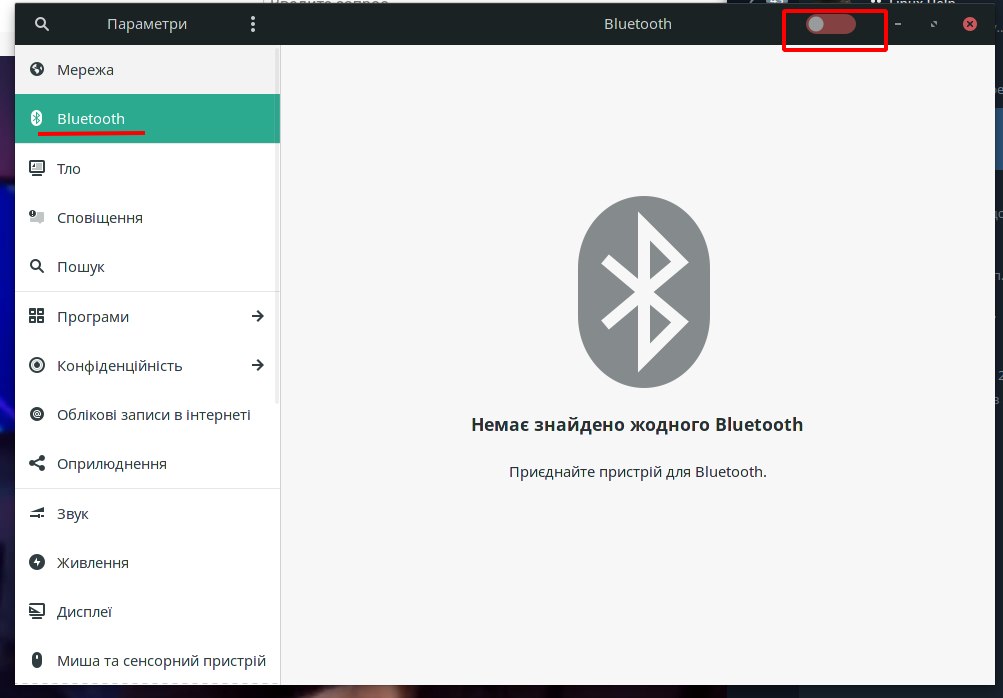The image size is (1003, 698).
Task: Maximize the settings window
Action: pos(934,24)
